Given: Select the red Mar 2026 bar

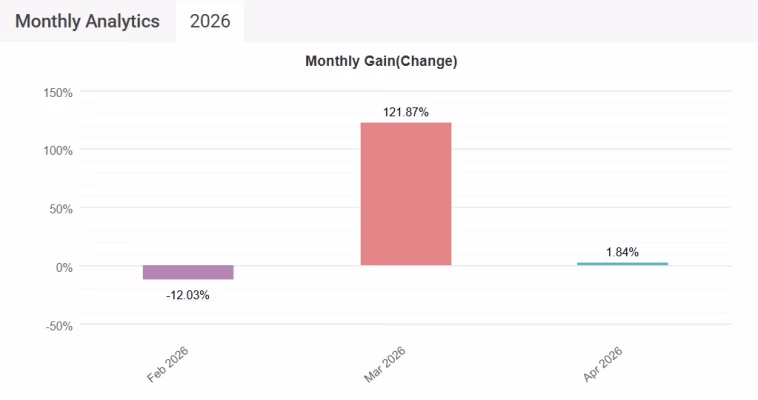Looking at the screenshot, I should [406, 194].
